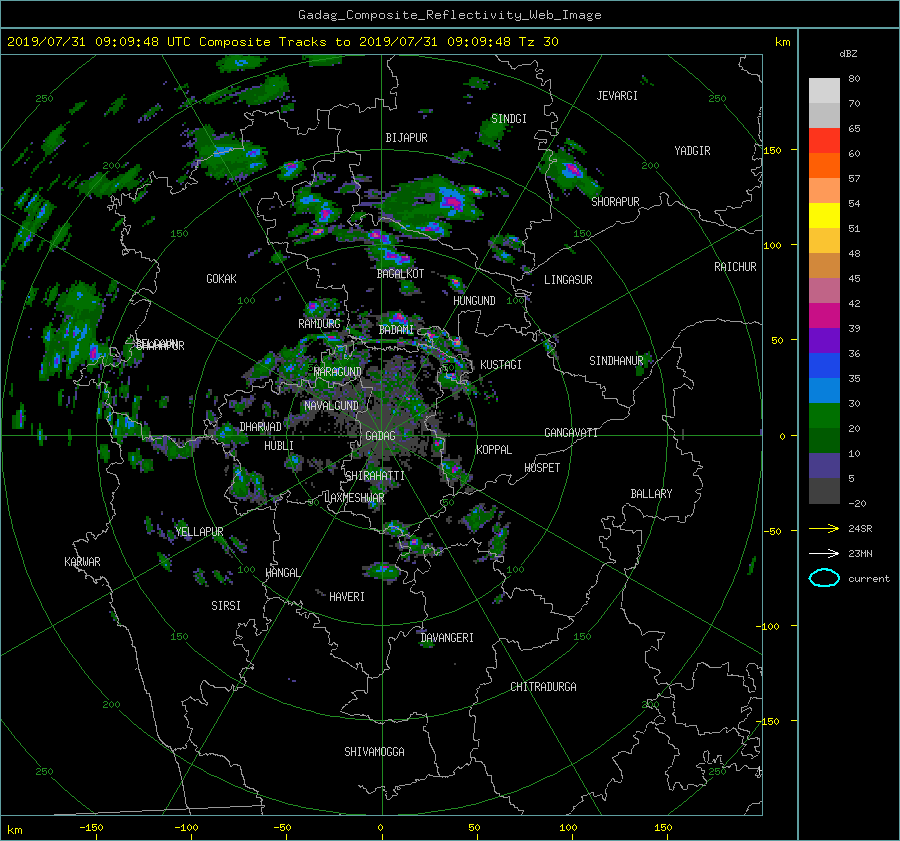The image size is (900, 841).
Task: Click the CHITRADURGA city label
Action: [x=543, y=687]
